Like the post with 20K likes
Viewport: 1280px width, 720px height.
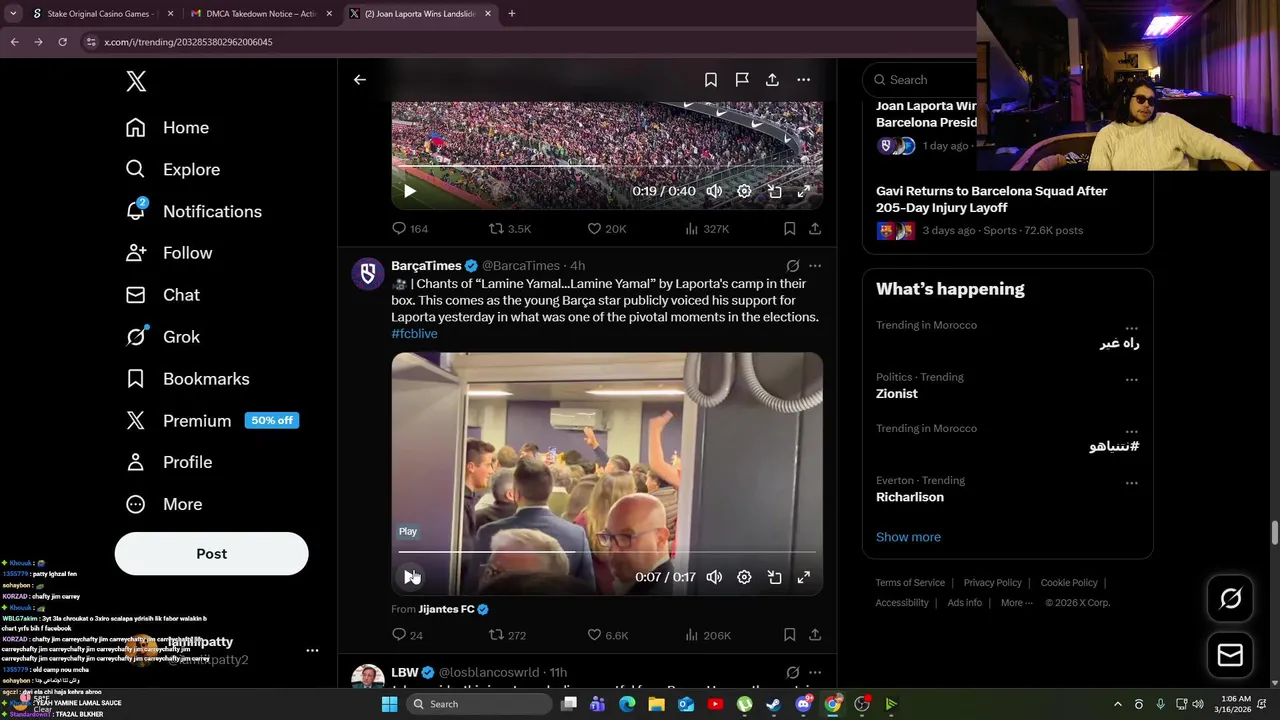pos(606,229)
